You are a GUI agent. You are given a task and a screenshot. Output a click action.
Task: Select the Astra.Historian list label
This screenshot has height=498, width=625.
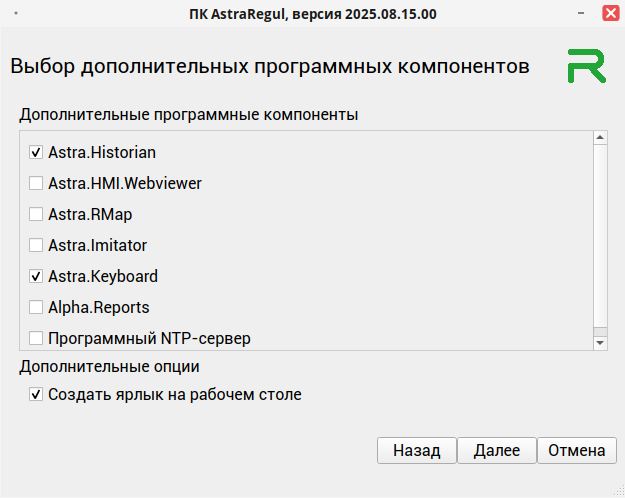click(x=102, y=153)
